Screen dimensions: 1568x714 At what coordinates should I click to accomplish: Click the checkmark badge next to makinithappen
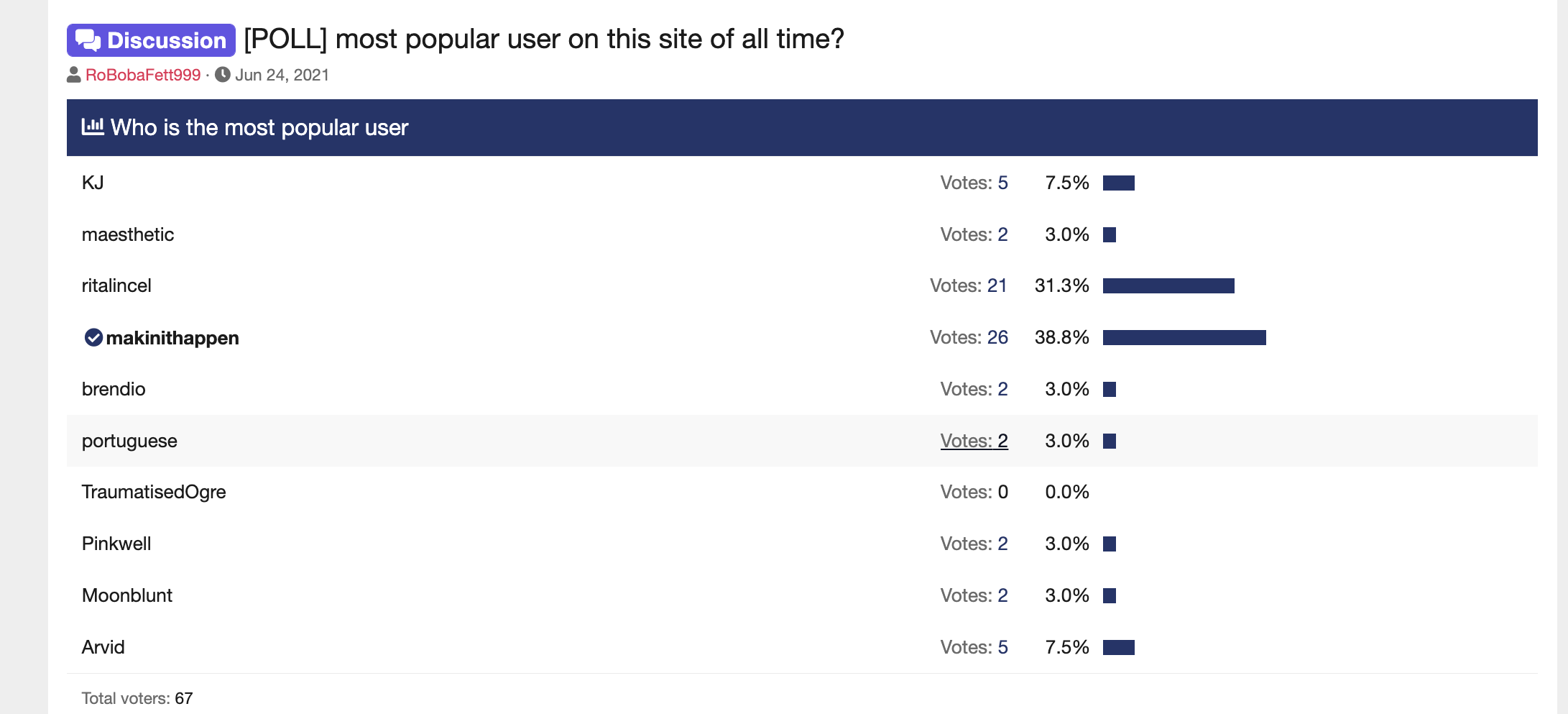93,337
